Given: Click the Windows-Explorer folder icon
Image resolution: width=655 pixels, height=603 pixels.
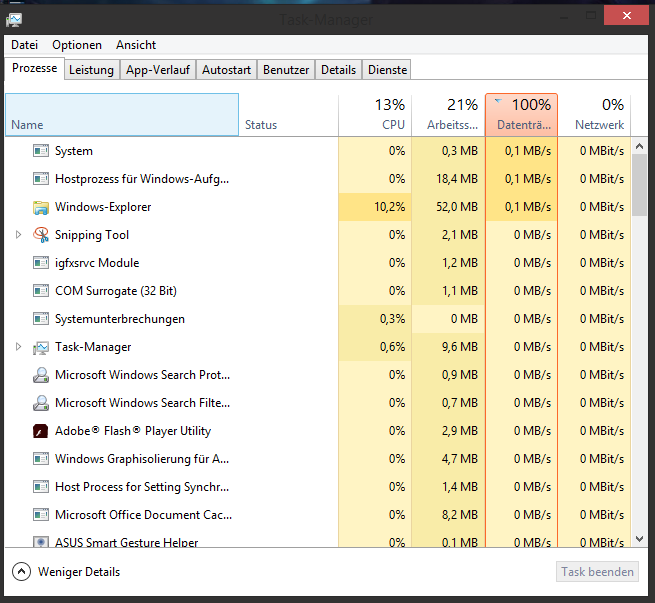Looking at the screenshot, I should coord(41,207).
